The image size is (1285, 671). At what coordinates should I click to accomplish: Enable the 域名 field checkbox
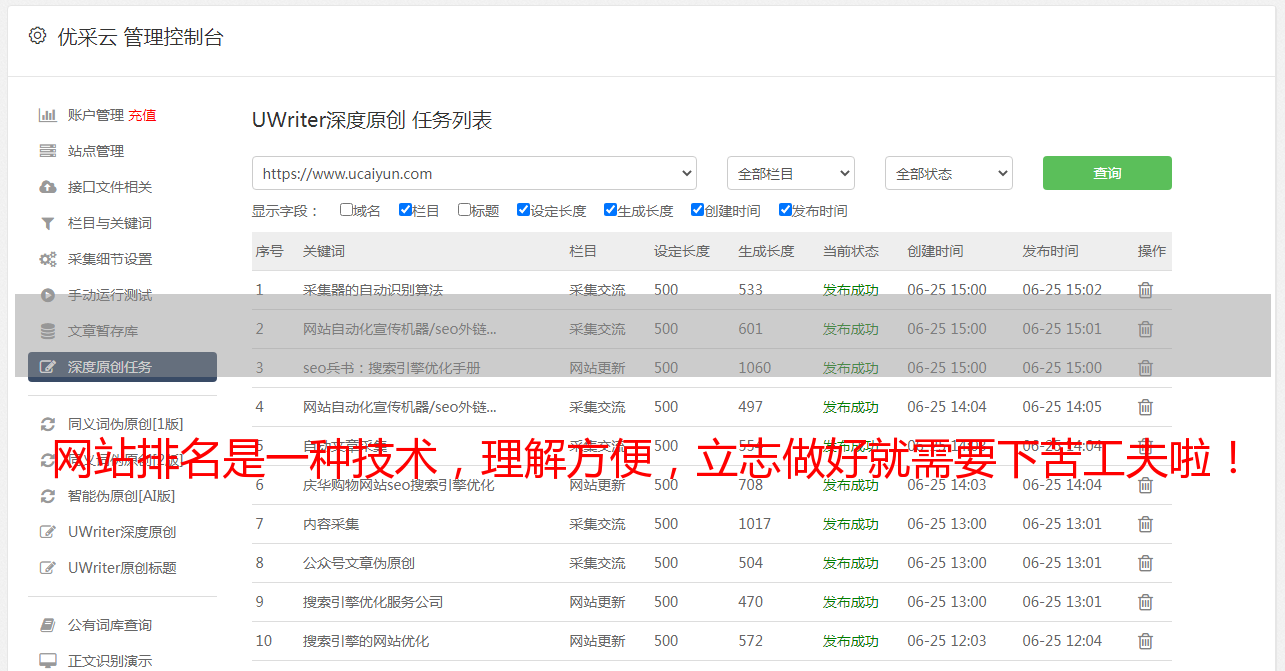click(346, 210)
